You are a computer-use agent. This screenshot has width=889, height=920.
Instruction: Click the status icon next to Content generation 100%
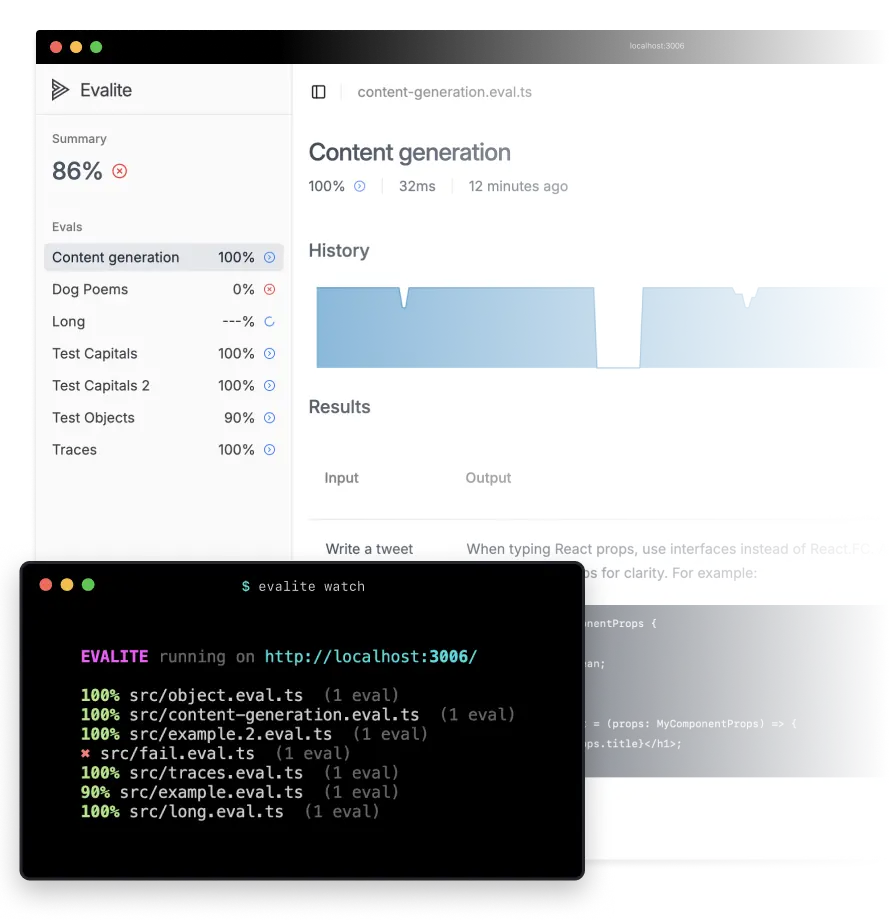pos(269,257)
